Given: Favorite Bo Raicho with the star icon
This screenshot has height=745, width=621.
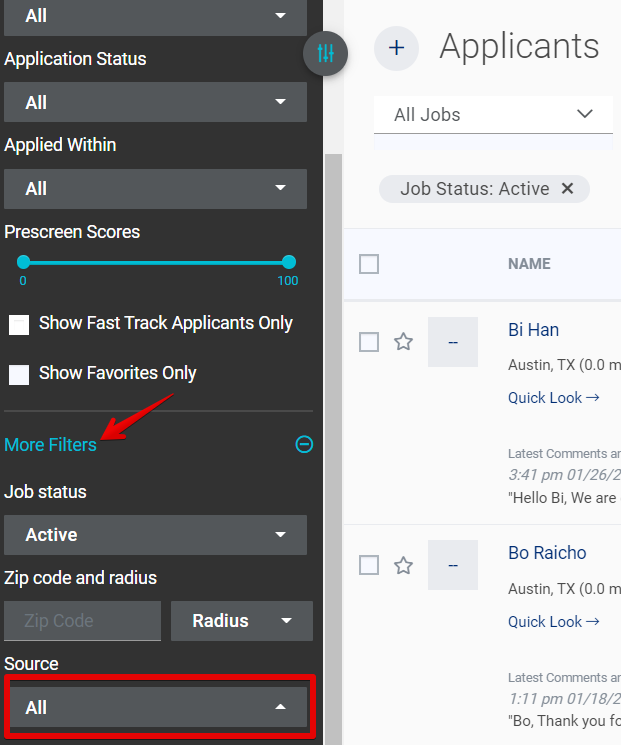Looking at the screenshot, I should click(403, 565).
